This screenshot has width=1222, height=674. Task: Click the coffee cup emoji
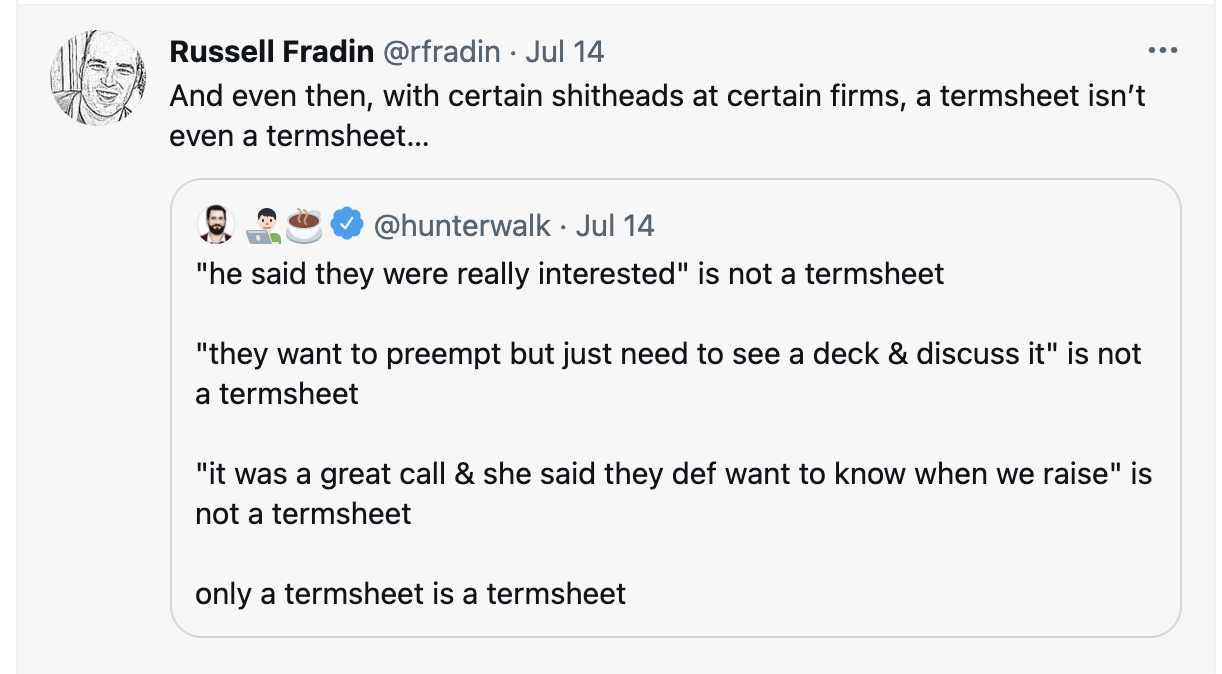pyautogui.click(x=304, y=226)
